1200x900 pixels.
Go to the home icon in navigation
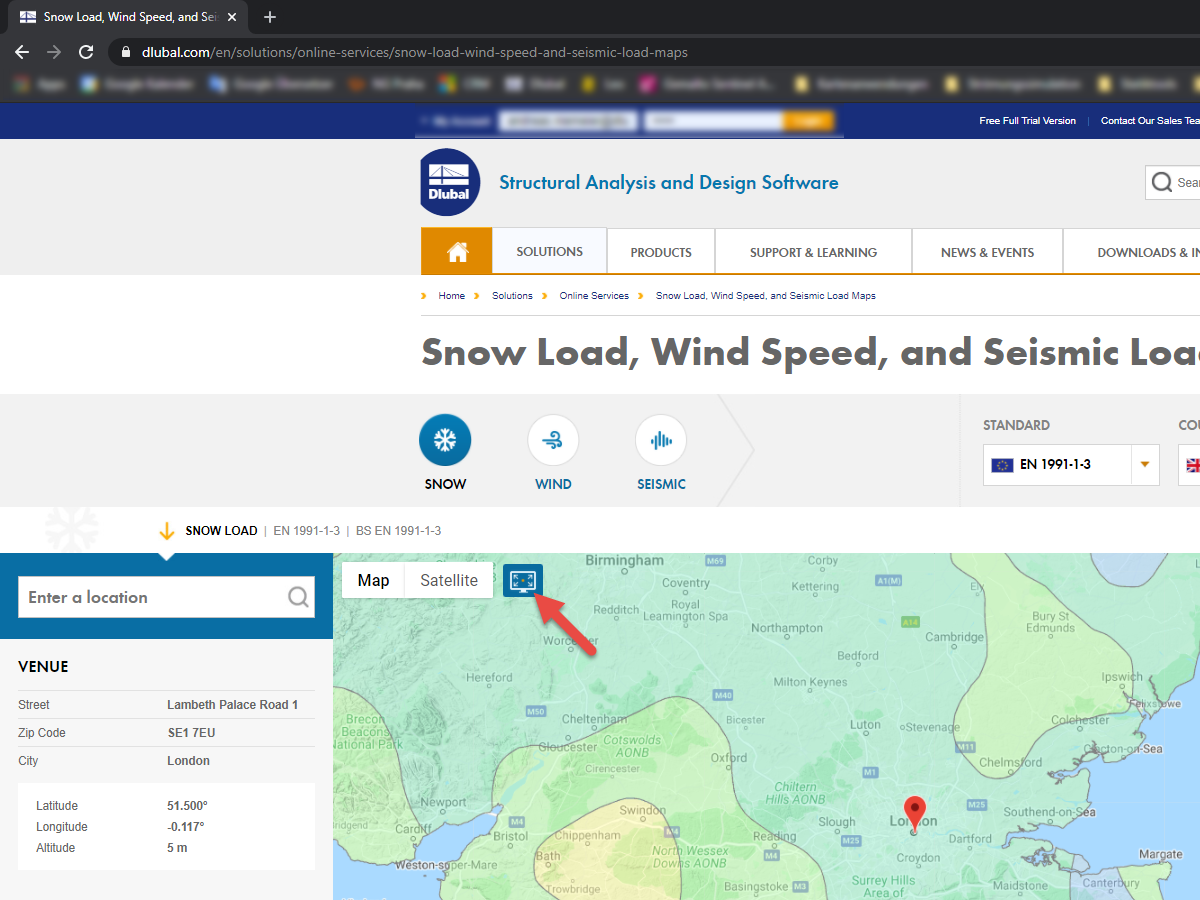tap(457, 252)
